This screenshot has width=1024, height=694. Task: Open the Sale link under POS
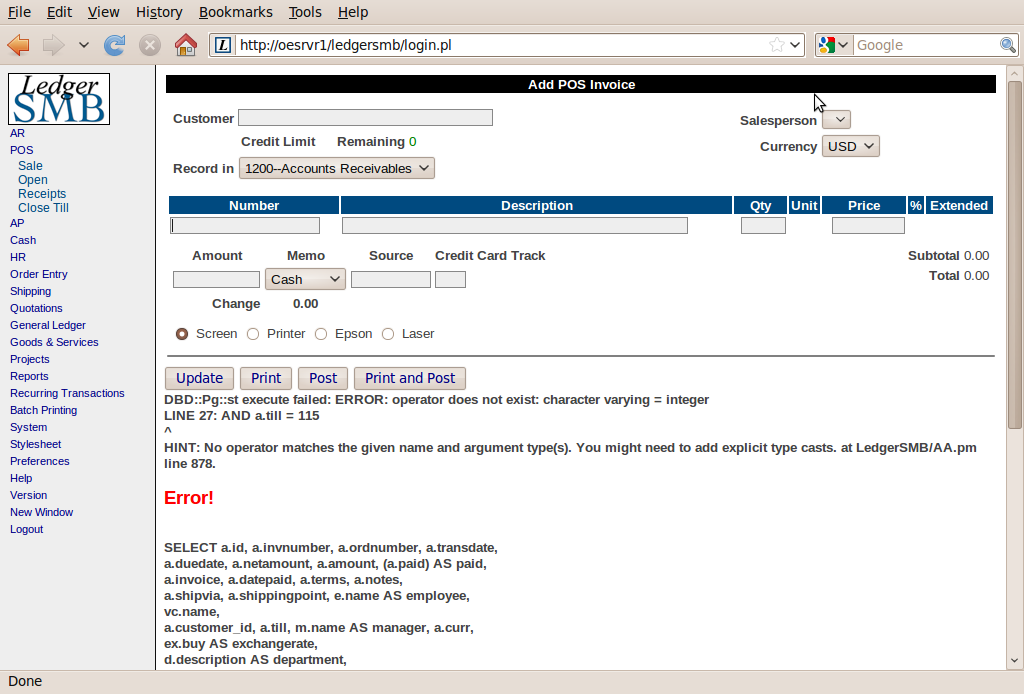click(x=30, y=166)
